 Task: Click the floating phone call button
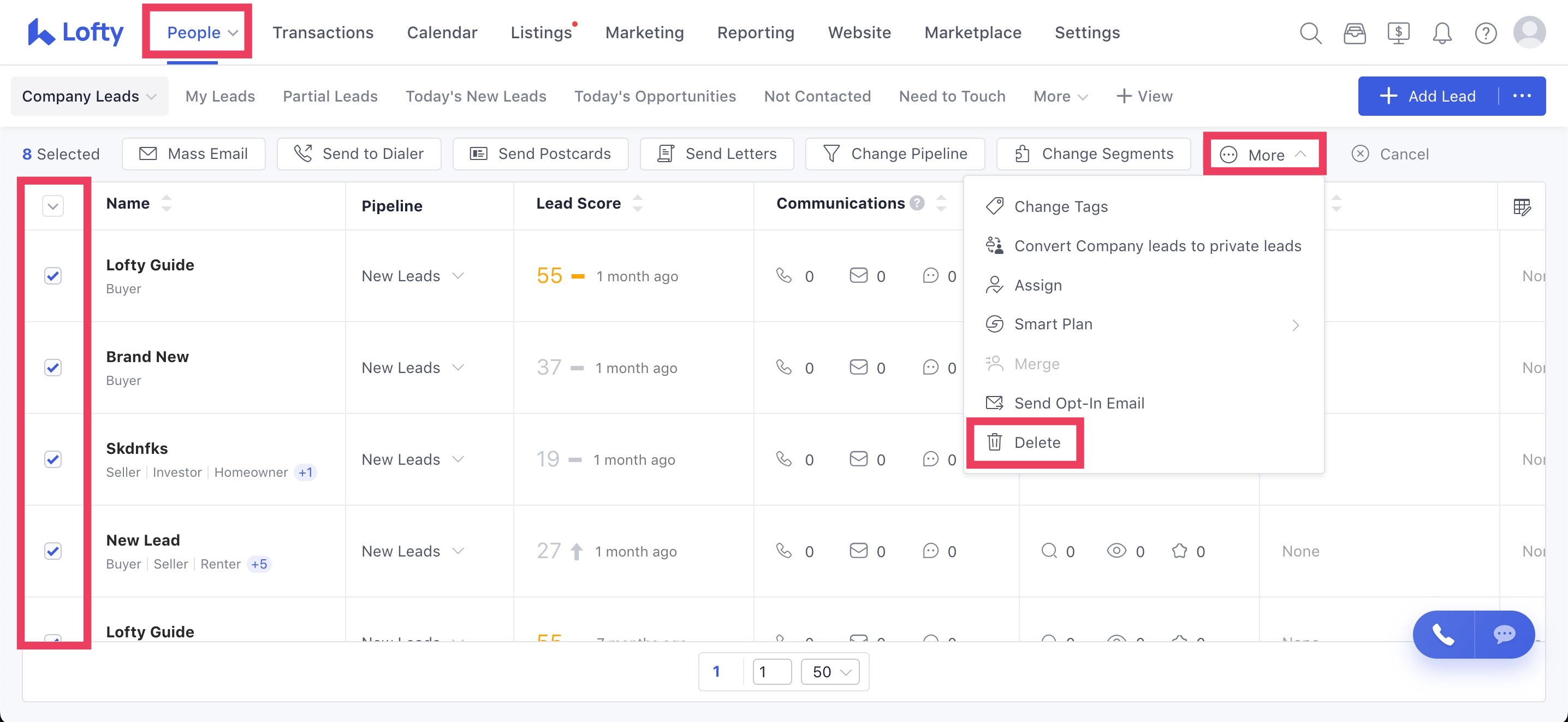tap(1443, 634)
